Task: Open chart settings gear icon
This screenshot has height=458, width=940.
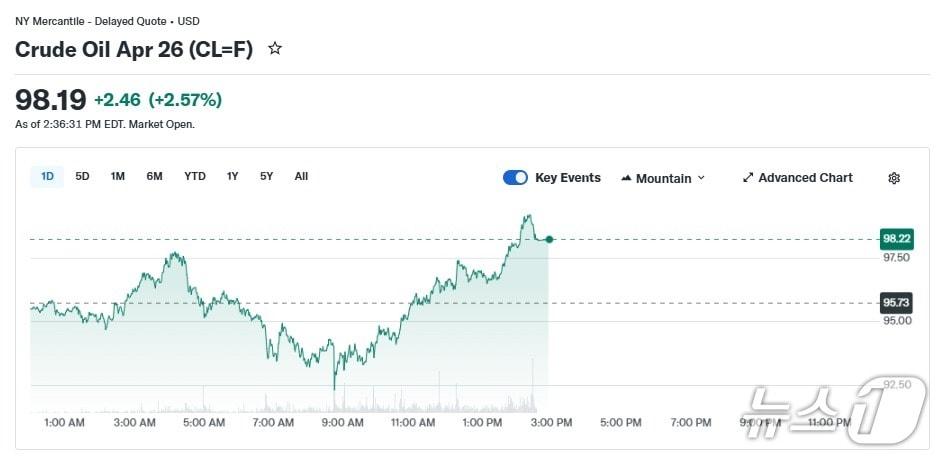Action: pyautogui.click(x=894, y=178)
